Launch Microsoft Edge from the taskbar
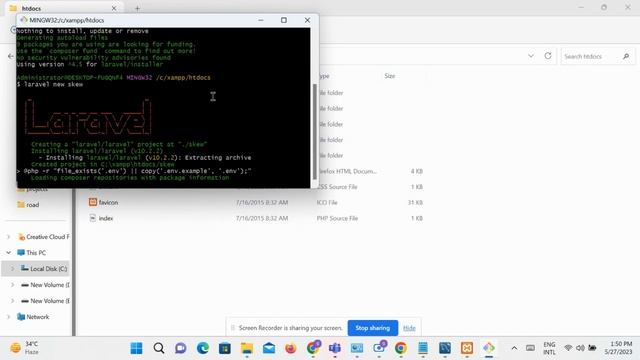Image resolution: width=640 pixels, height=360 pixels. click(x=202, y=348)
